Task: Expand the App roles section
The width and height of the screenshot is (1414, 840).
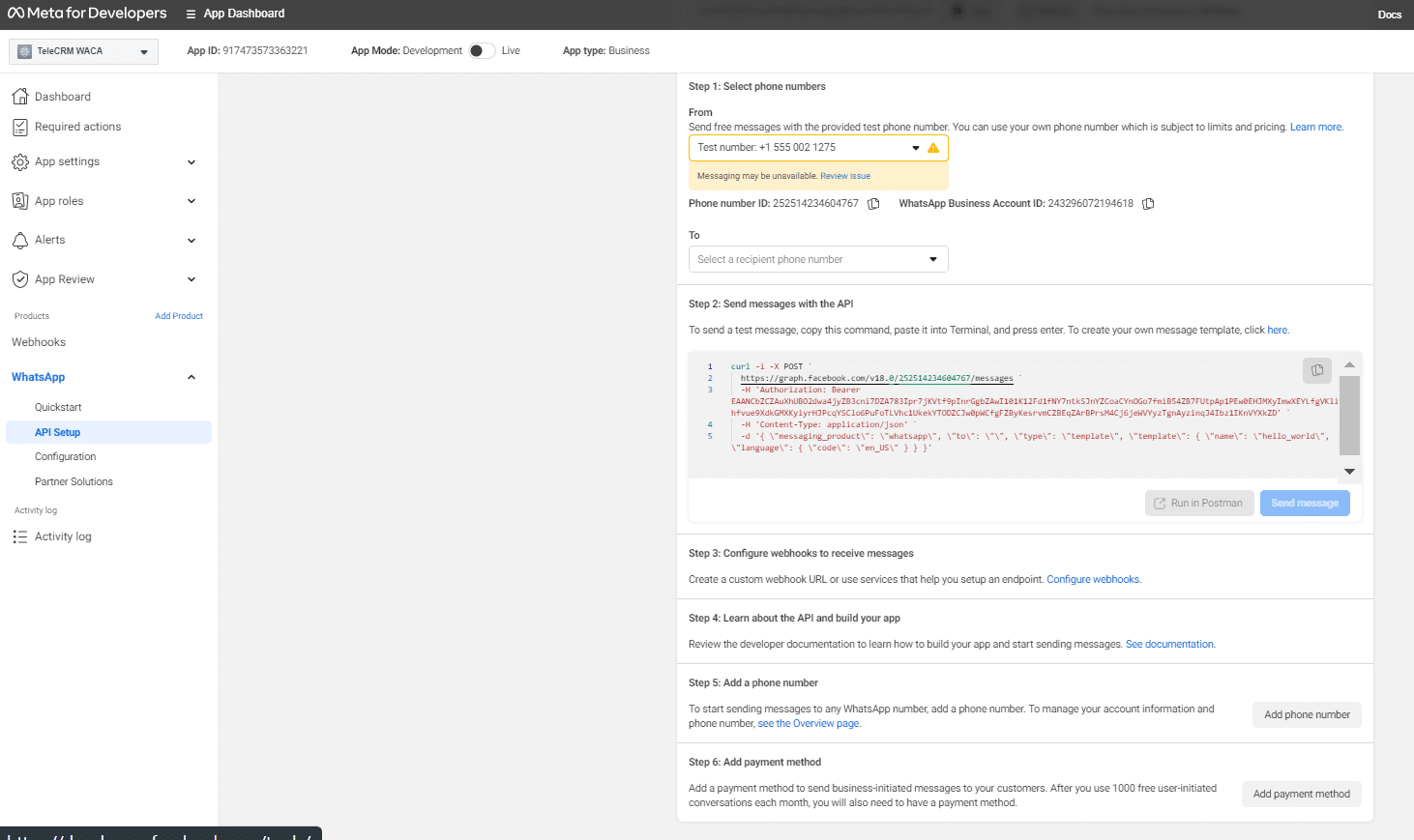Action: pyautogui.click(x=191, y=201)
